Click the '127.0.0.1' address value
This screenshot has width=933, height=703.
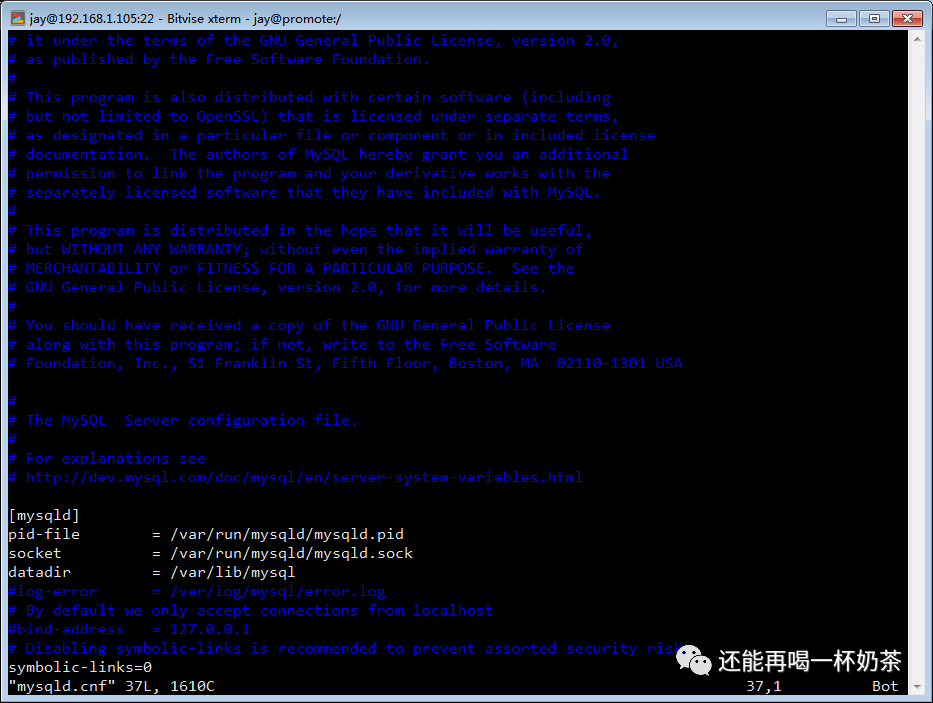coord(210,630)
